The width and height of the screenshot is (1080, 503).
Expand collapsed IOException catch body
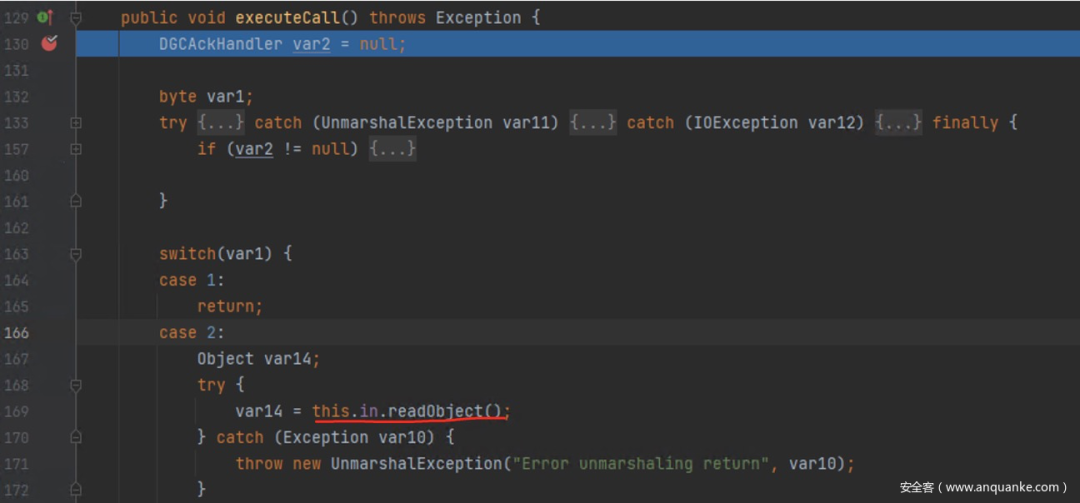(x=899, y=123)
